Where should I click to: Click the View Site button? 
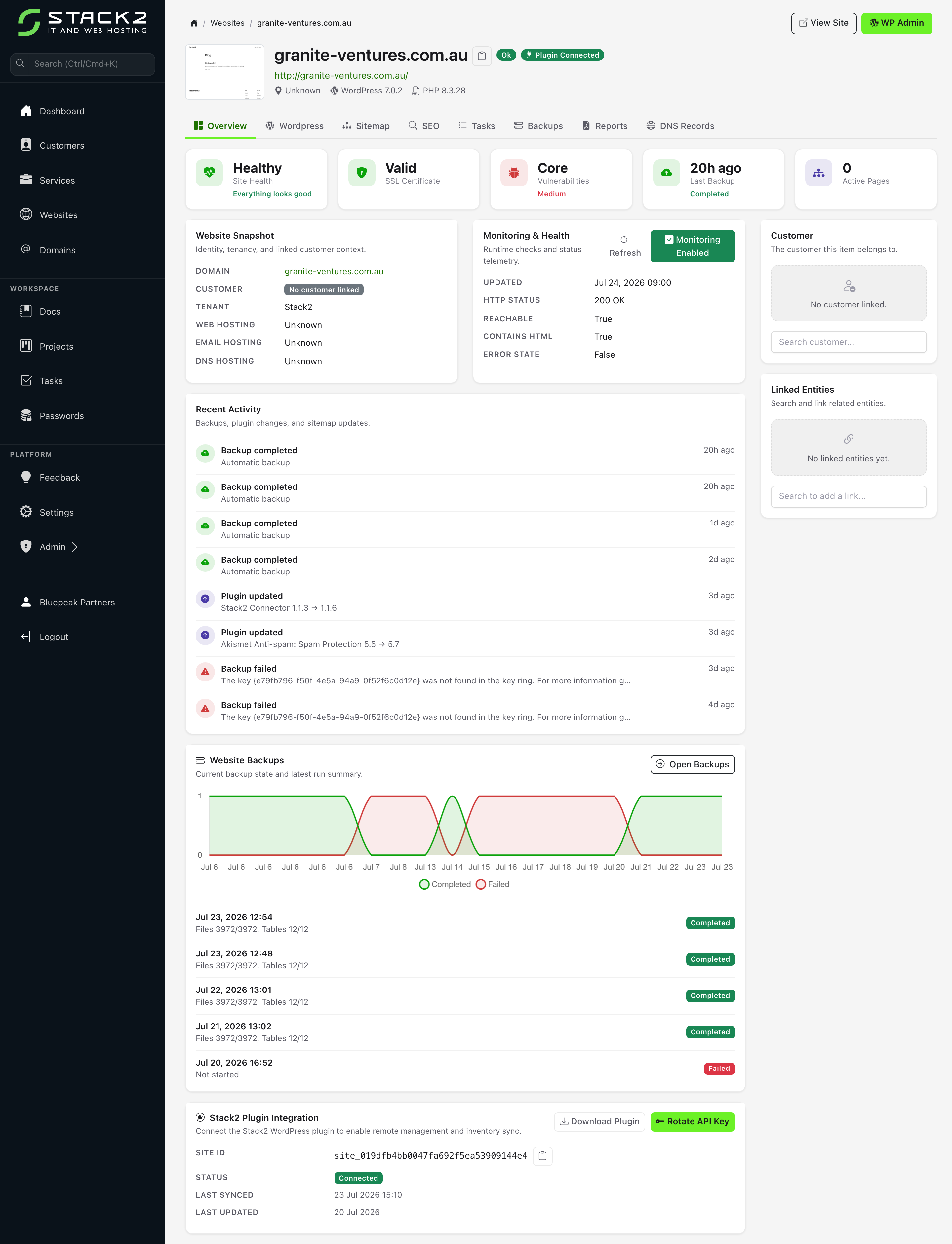pos(823,23)
